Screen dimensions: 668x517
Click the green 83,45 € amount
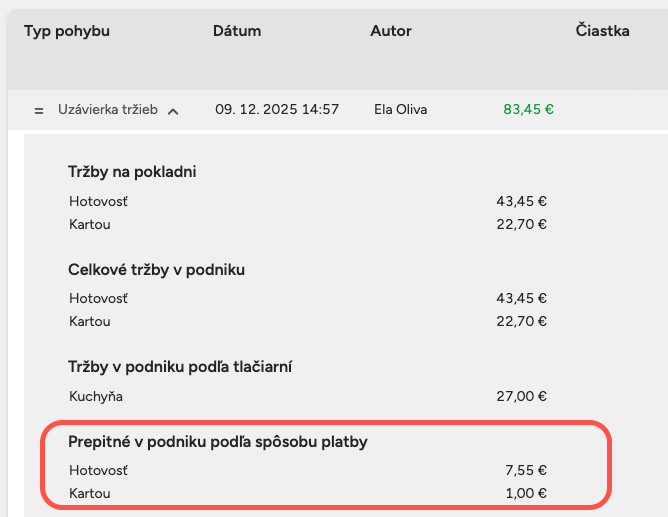[528, 109]
